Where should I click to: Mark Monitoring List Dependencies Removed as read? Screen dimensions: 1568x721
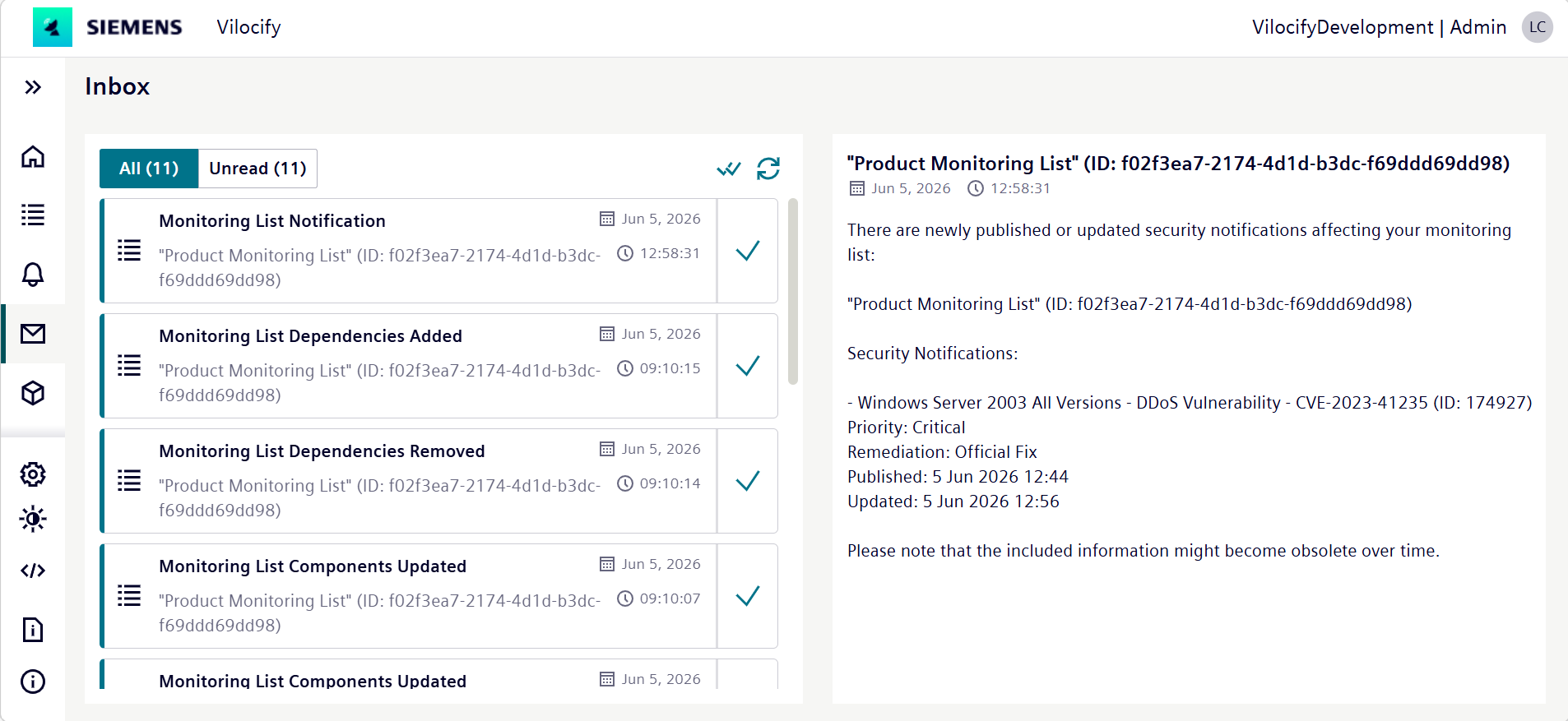tap(748, 481)
